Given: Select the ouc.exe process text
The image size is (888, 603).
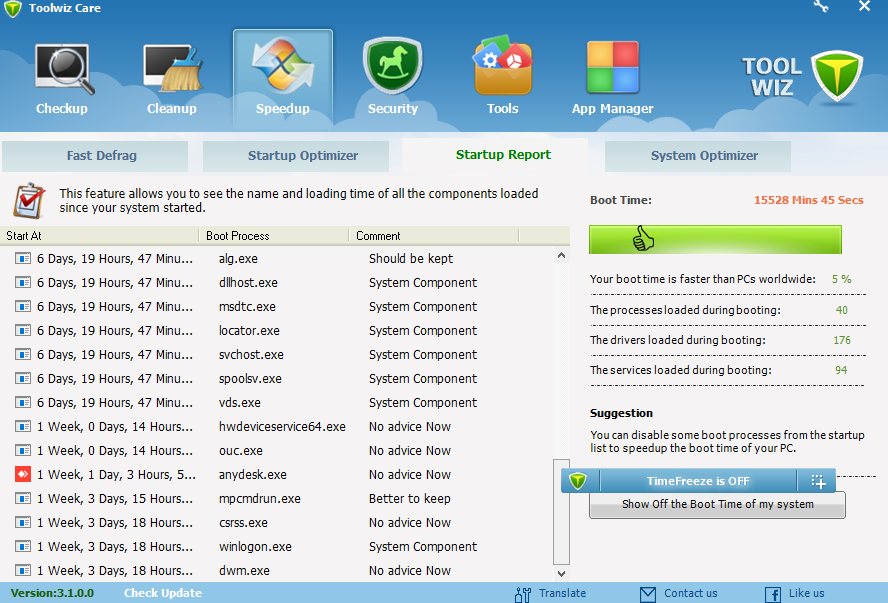Looking at the screenshot, I should [241, 451].
